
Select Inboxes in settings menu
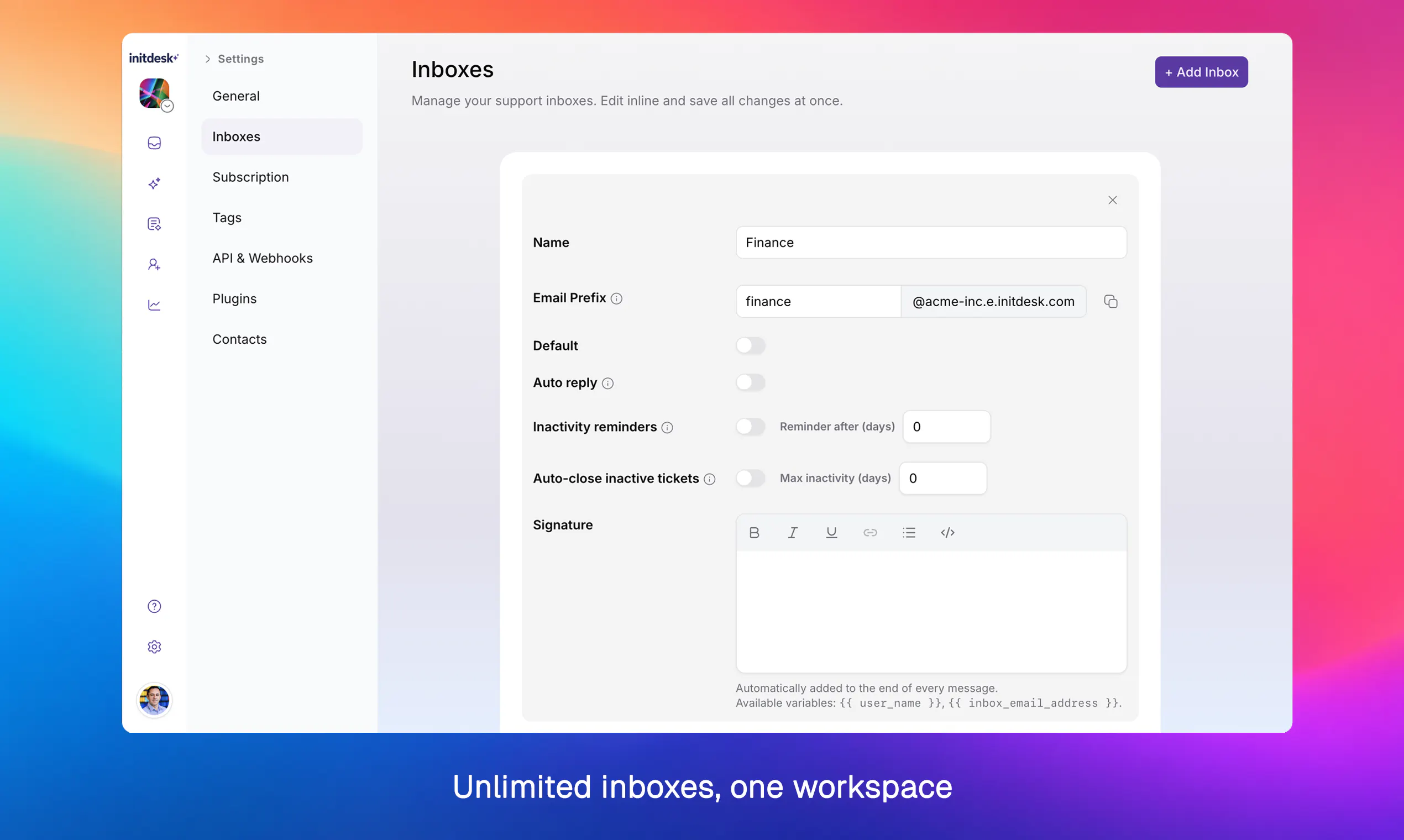282,136
